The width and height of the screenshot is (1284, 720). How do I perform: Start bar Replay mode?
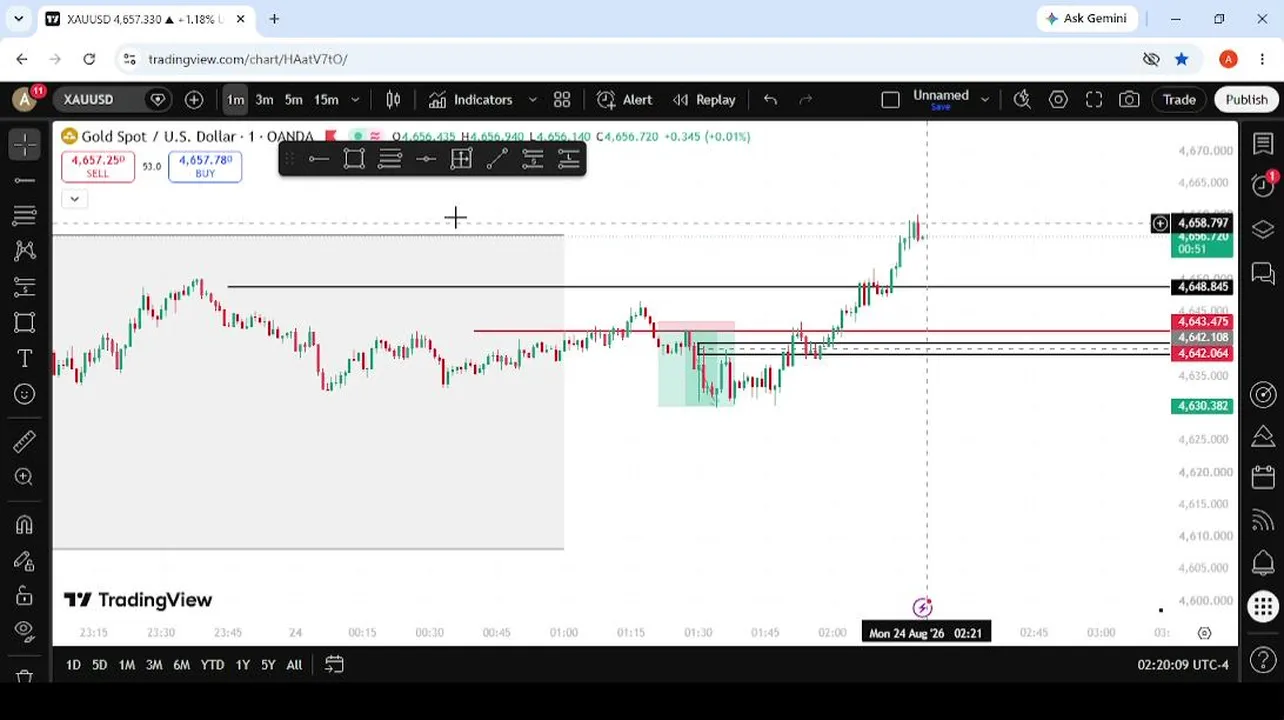[704, 99]
